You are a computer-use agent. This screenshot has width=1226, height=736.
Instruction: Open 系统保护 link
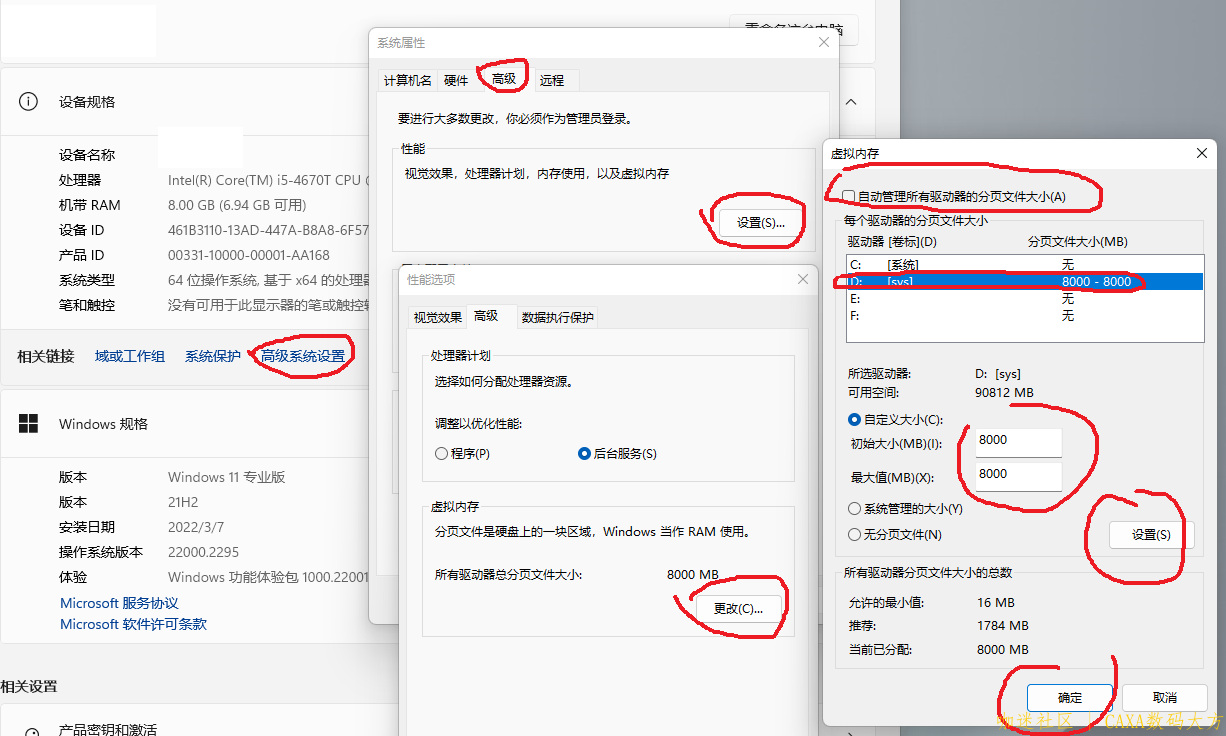click(213, 356)
